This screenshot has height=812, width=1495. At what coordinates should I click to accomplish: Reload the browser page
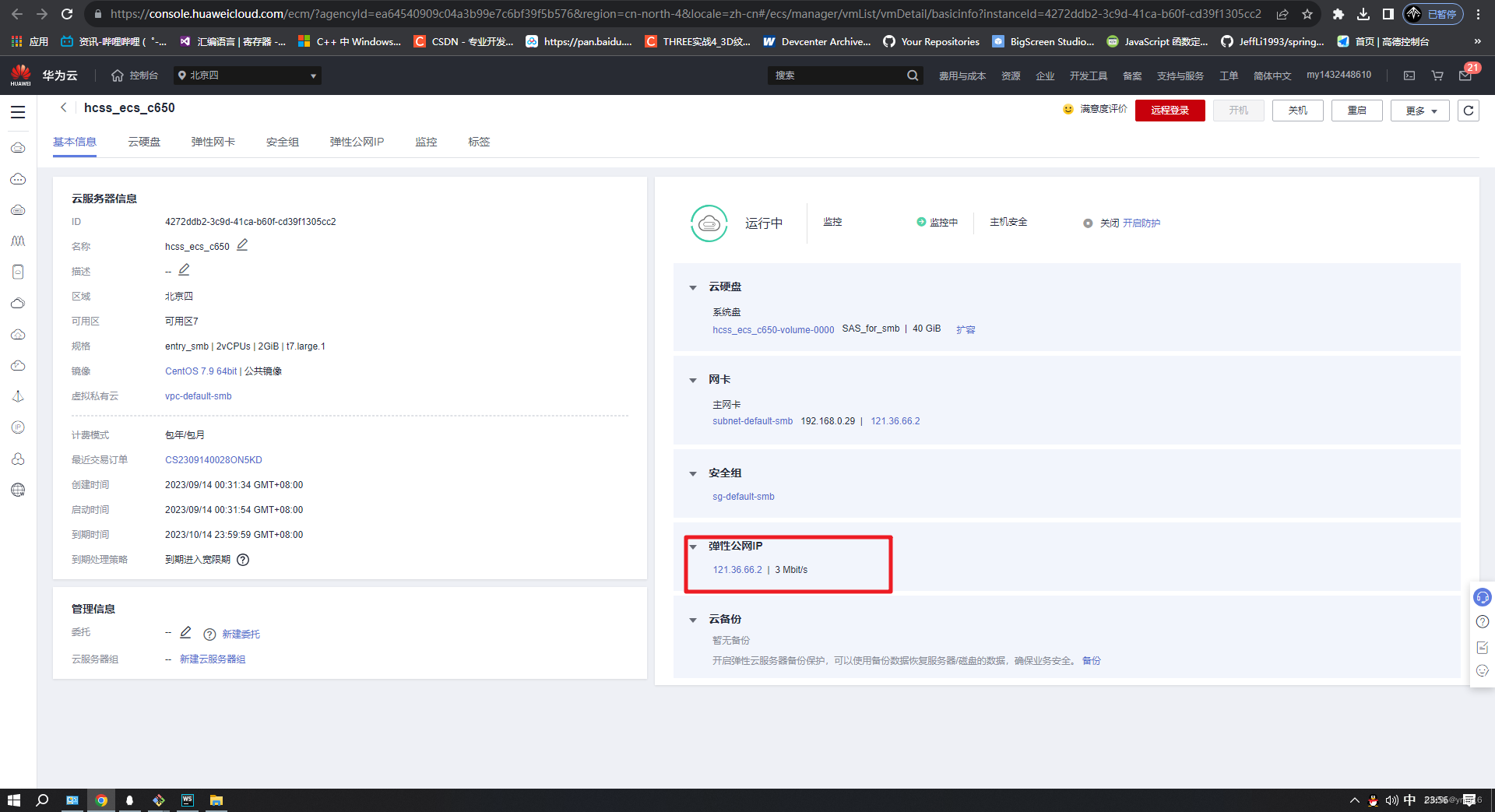(x=67, y=14)
